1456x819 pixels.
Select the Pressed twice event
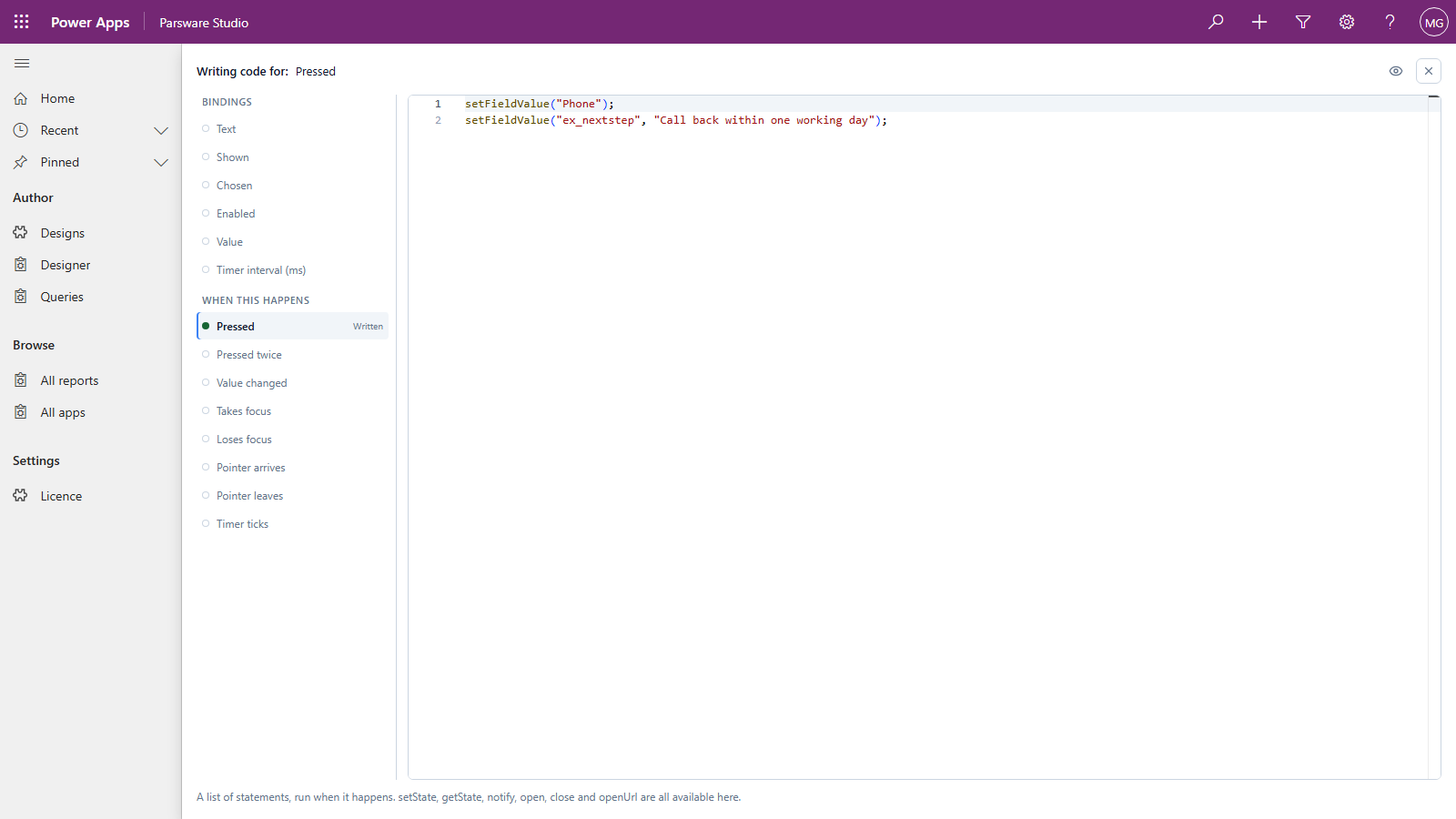tap(292, 355)
